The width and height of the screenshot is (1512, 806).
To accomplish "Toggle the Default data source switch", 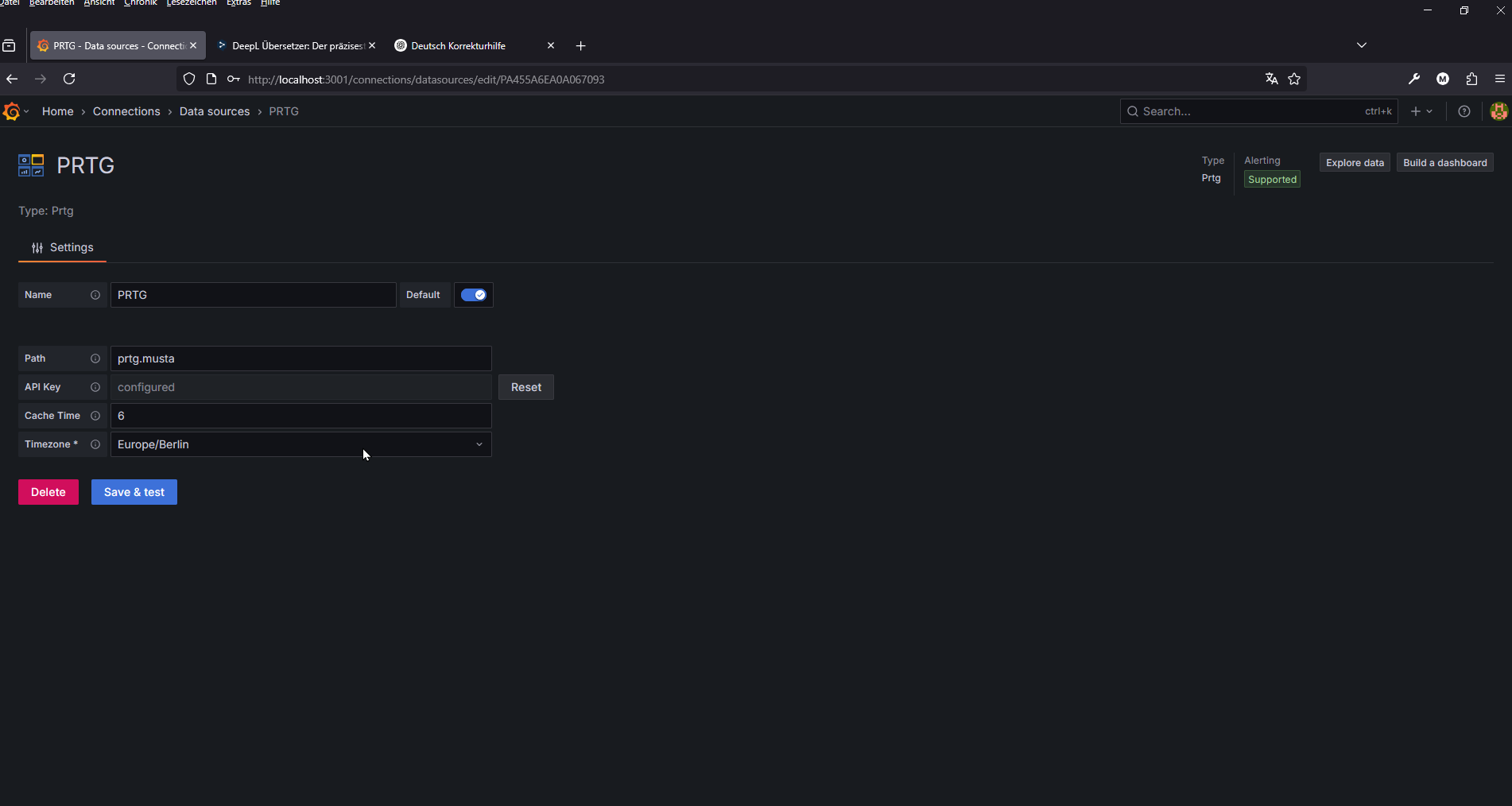I will (474, 295).
